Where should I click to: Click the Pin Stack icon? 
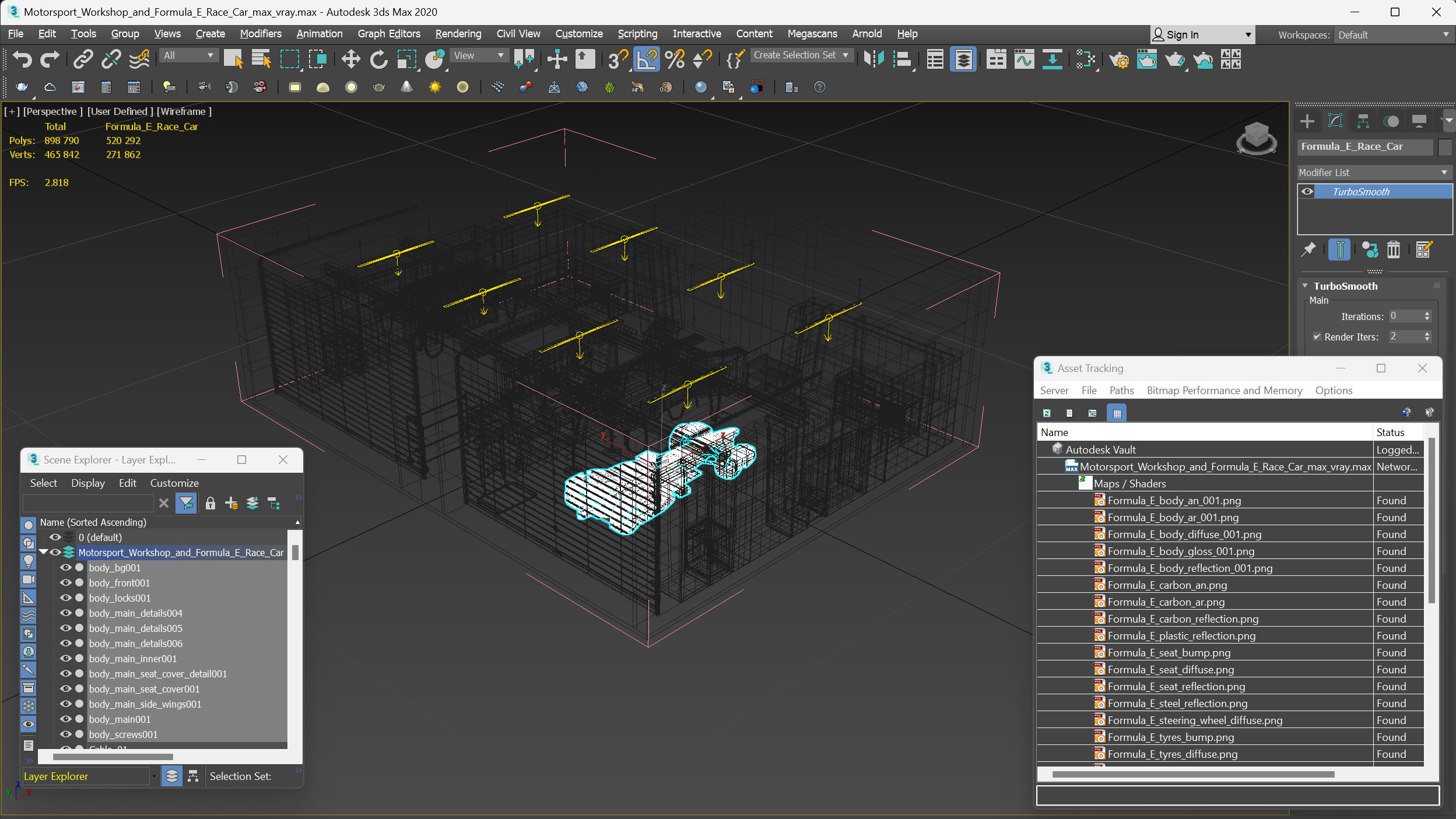[1308, 249]
